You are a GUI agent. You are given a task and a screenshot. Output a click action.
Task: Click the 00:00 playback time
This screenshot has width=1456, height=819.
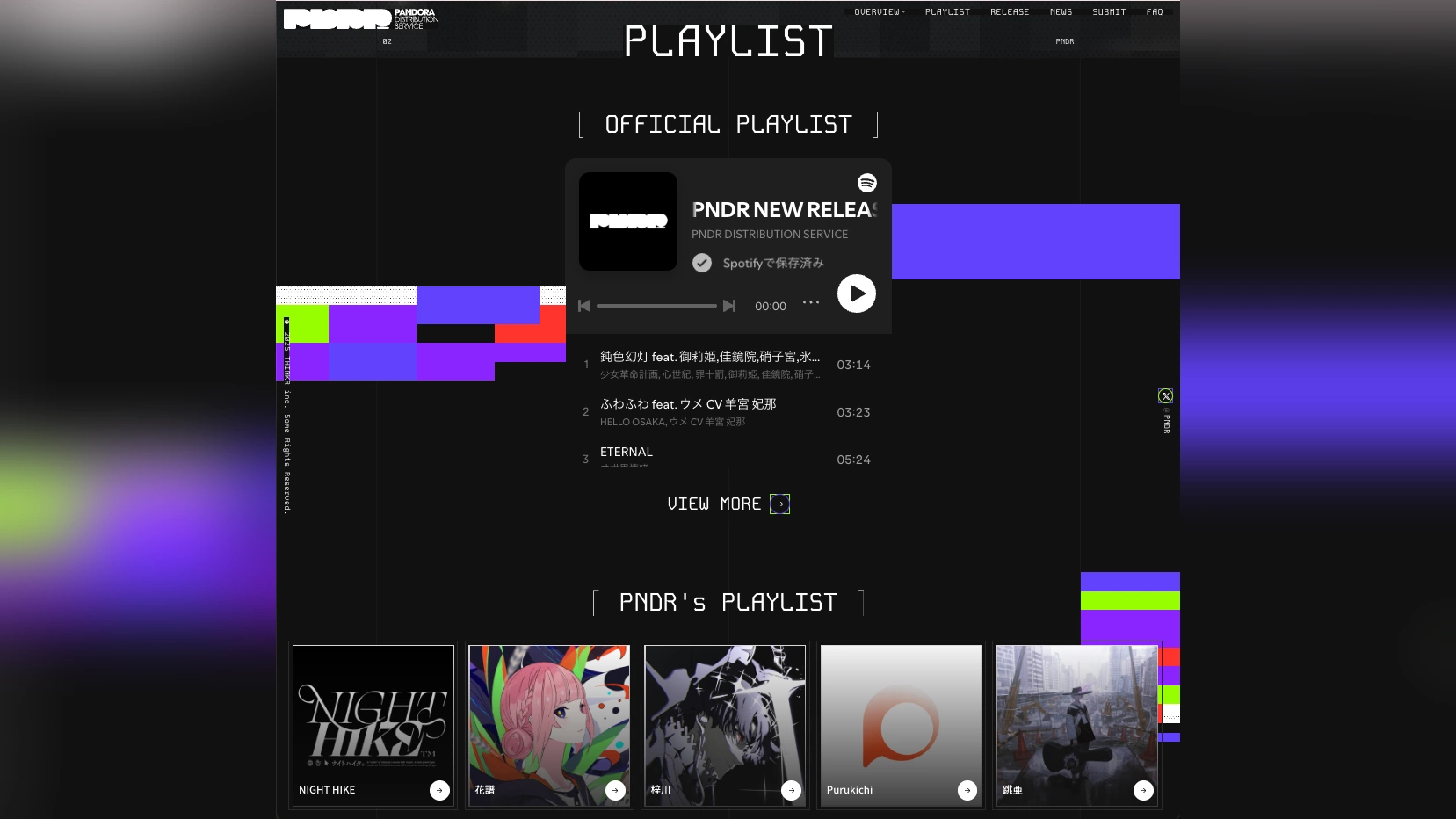point(771,306)
